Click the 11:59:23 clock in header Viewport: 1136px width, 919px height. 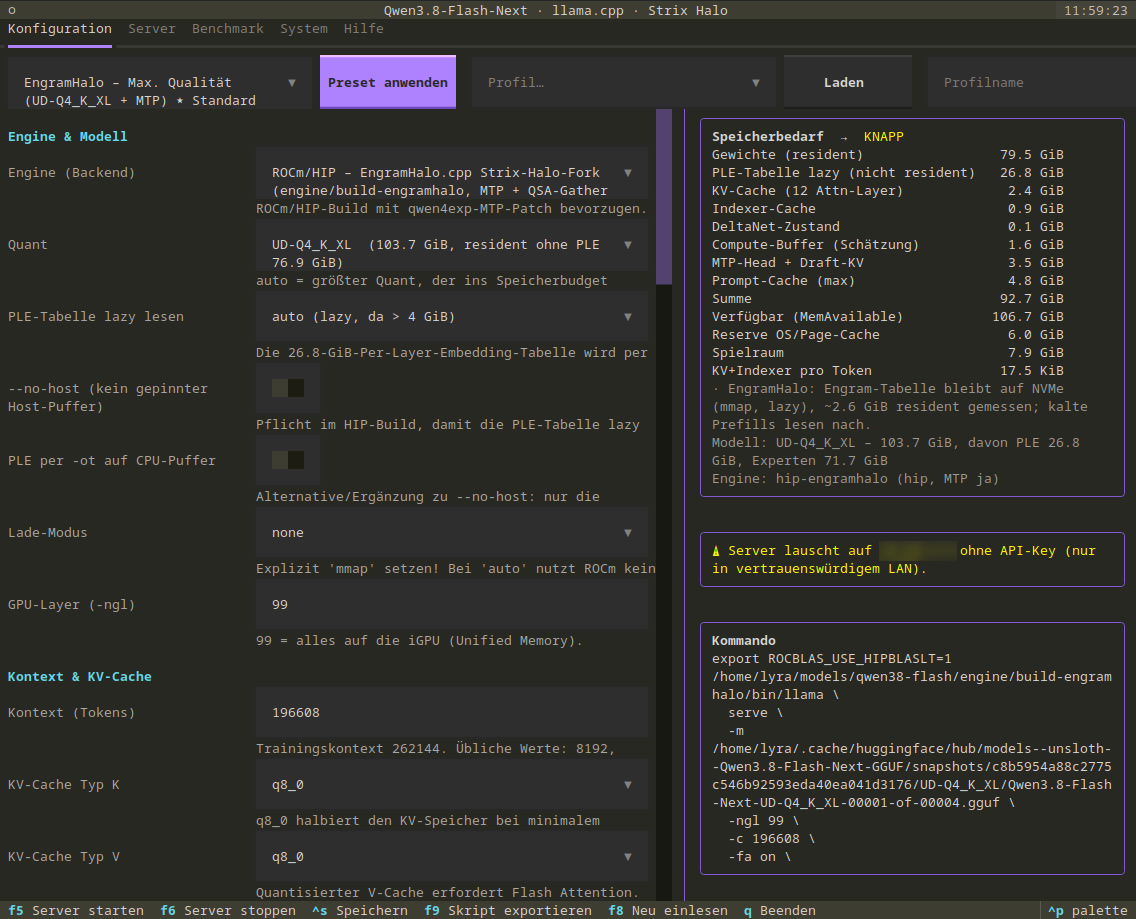(x=1095, y=10)
